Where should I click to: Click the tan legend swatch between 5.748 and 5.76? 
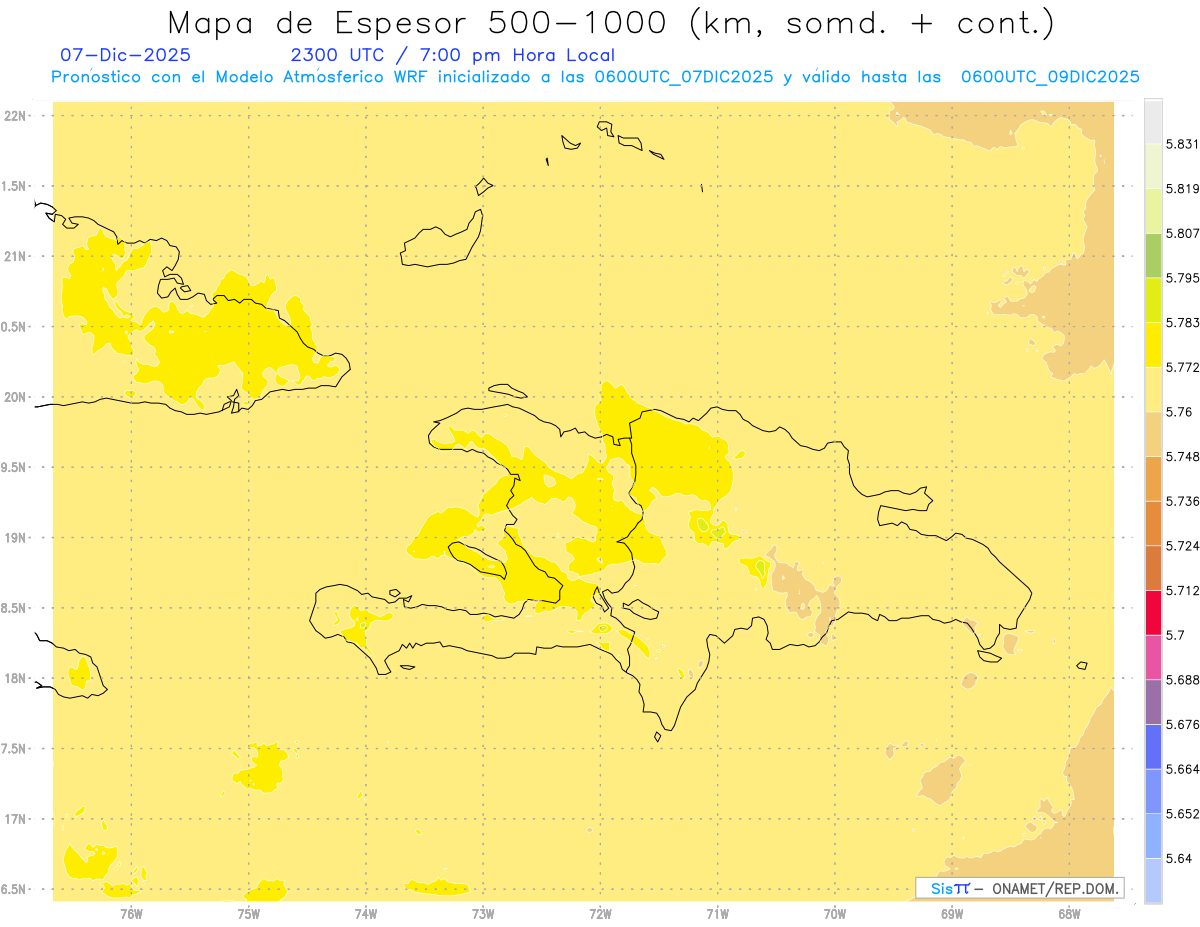(1153, 434)
